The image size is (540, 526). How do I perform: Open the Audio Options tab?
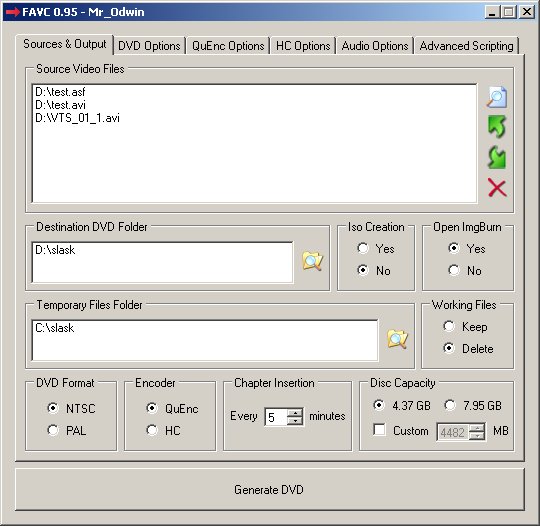[x=375, y=46]
